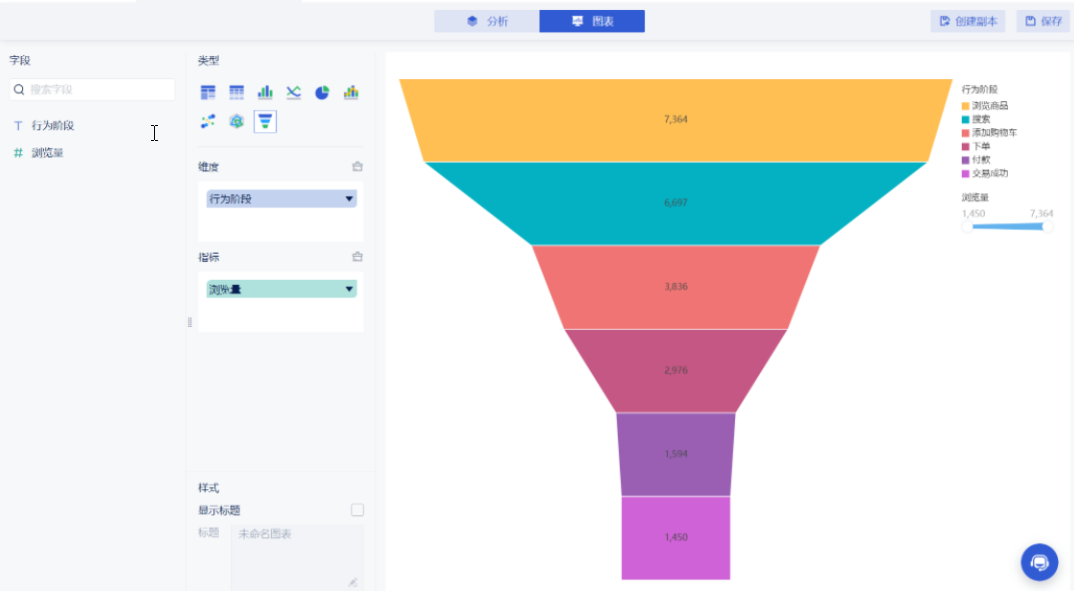Open the 行为阶段 dimension dropdown arrow
1074x591 pixels.
coord(349,199)
